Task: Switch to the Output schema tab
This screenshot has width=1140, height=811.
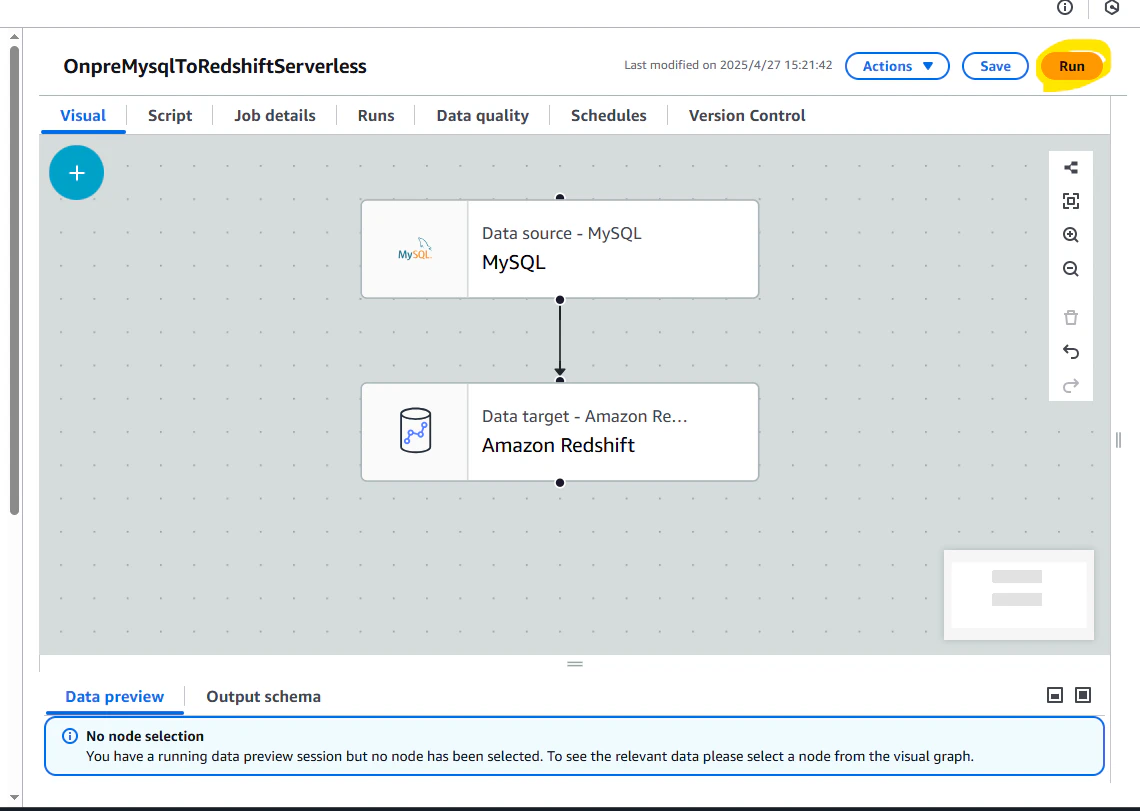Action: pyautogui.click(x=263, y=697)
